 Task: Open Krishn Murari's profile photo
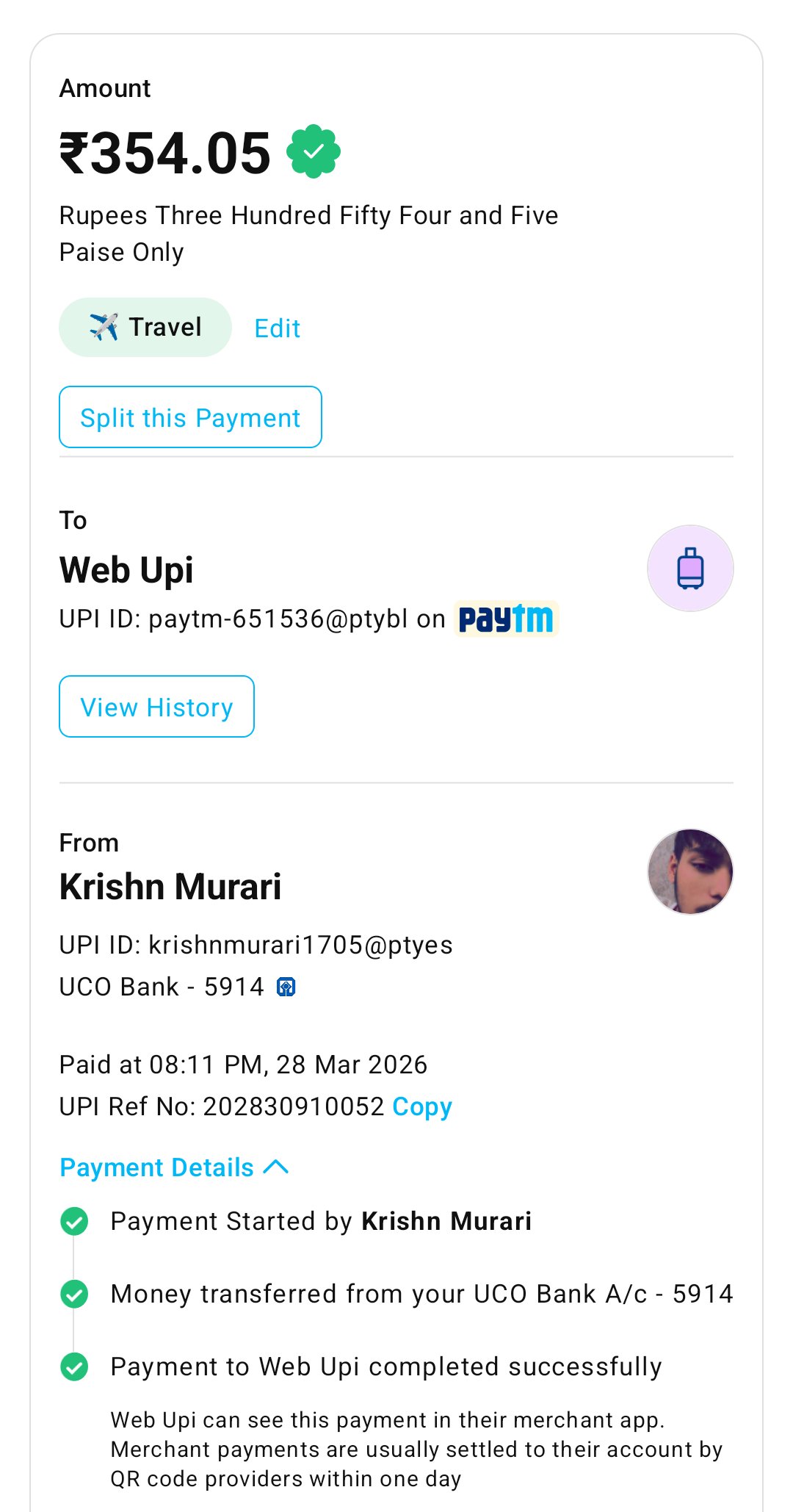point(690,872)
